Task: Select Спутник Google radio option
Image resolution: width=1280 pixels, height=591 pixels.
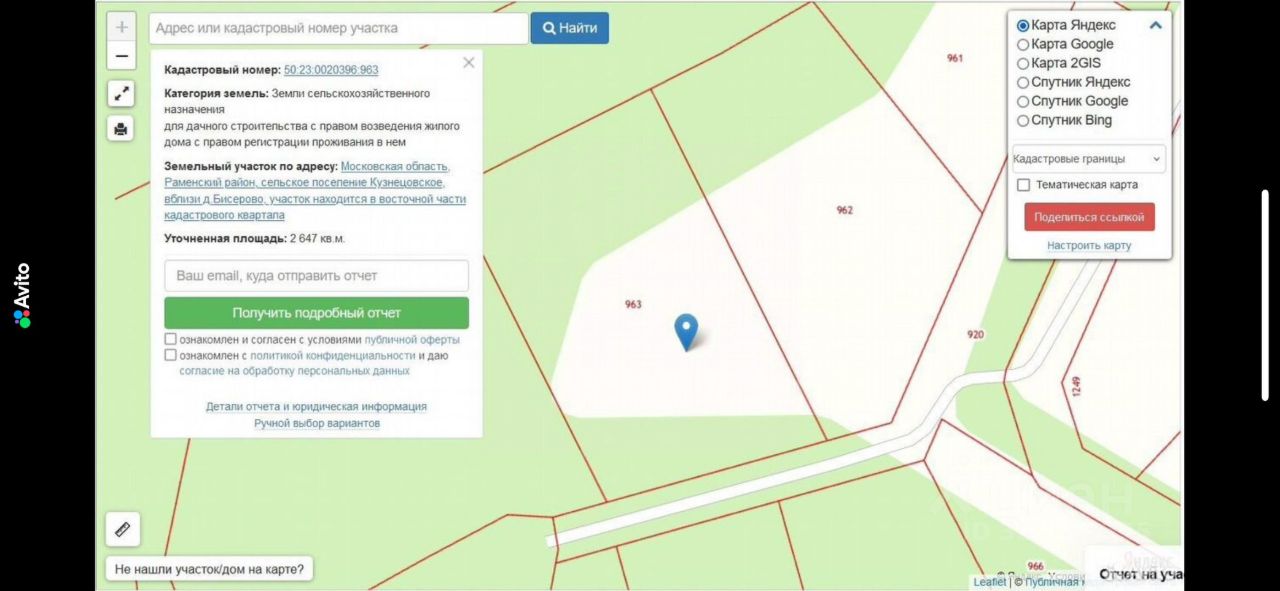Action: (1023, 101)
